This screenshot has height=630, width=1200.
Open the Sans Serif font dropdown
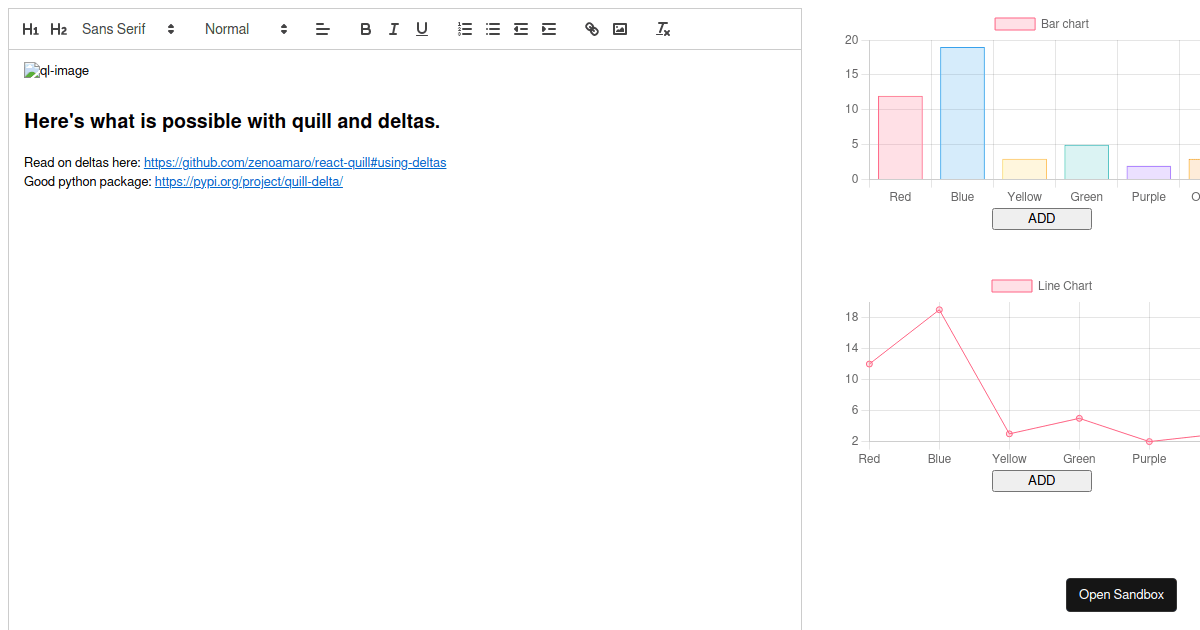coord(126,29)
